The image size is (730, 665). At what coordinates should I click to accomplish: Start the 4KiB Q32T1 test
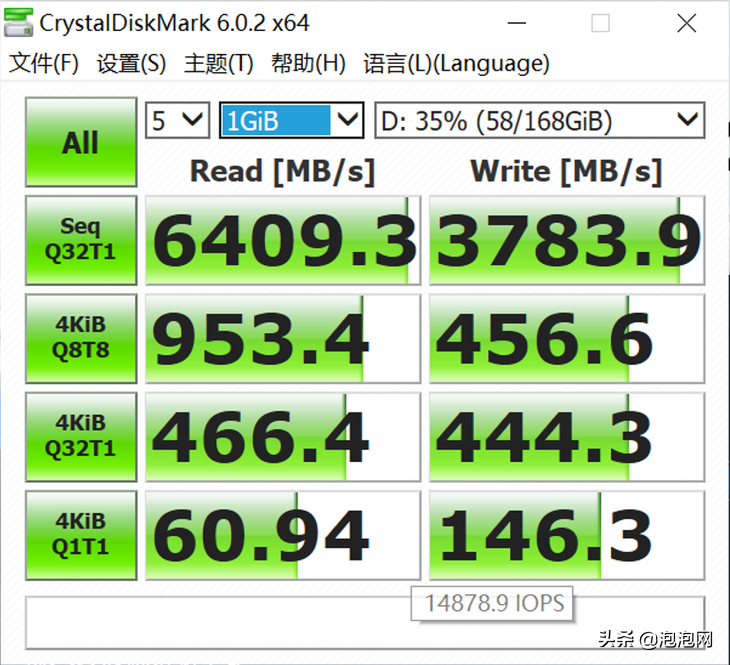point(81,437)
